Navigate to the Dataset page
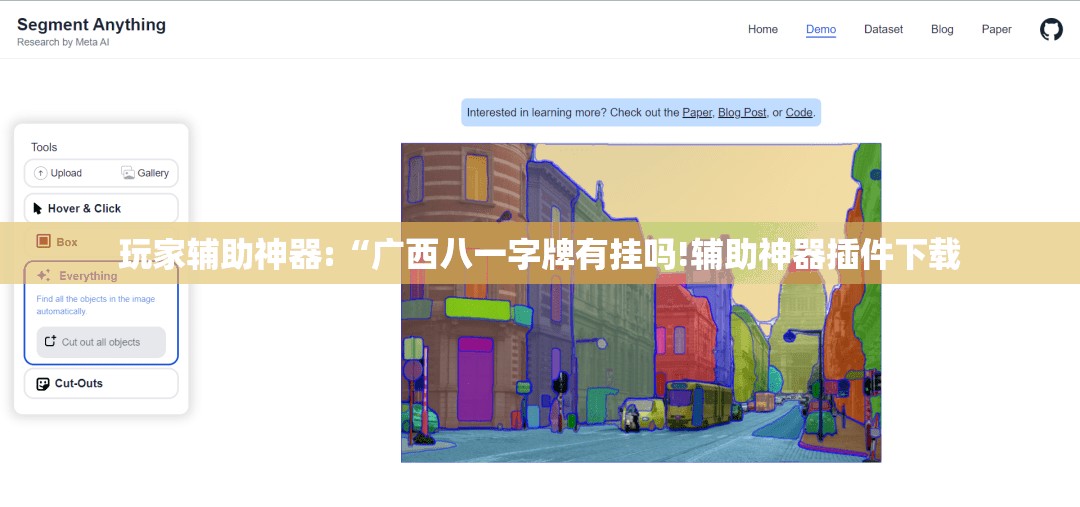The width and height of the screenshot is (1080, 507). 884,29
